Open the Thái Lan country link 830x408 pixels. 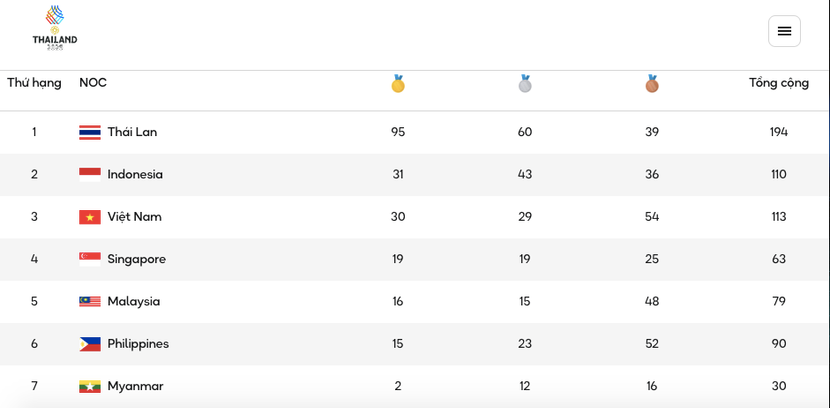point(132,132)
